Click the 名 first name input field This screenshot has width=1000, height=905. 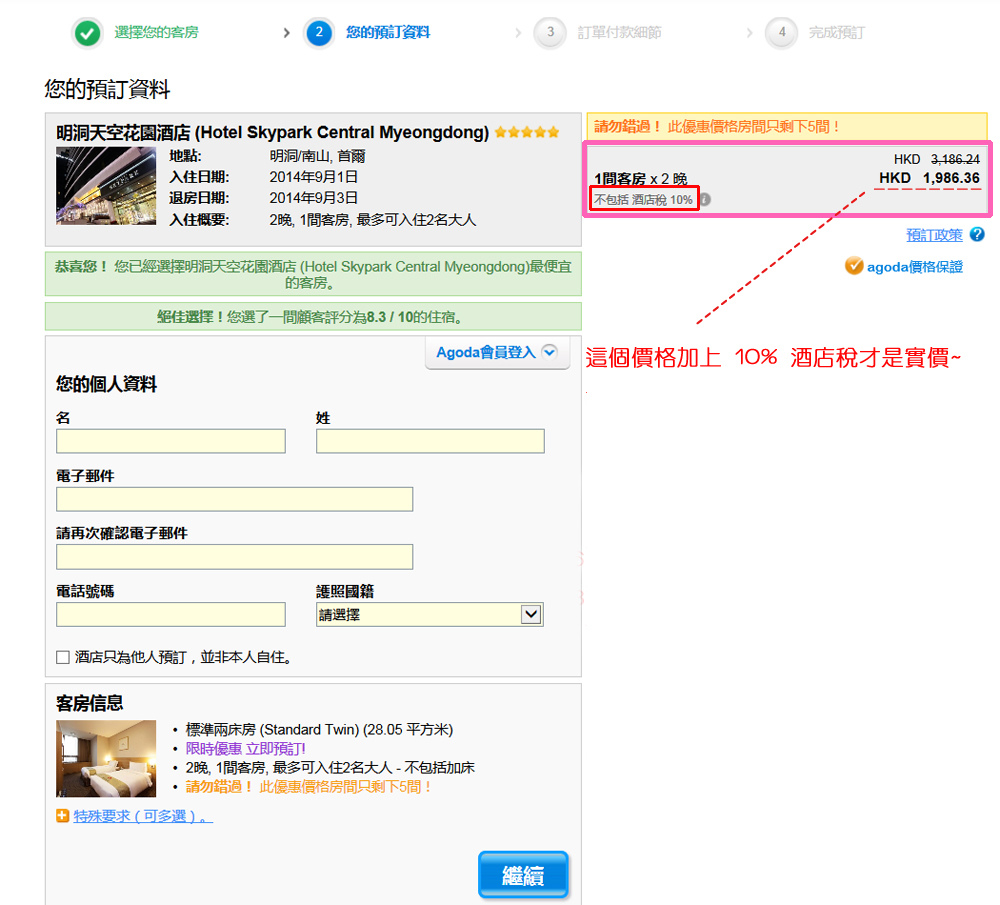(x=171, y=441)
